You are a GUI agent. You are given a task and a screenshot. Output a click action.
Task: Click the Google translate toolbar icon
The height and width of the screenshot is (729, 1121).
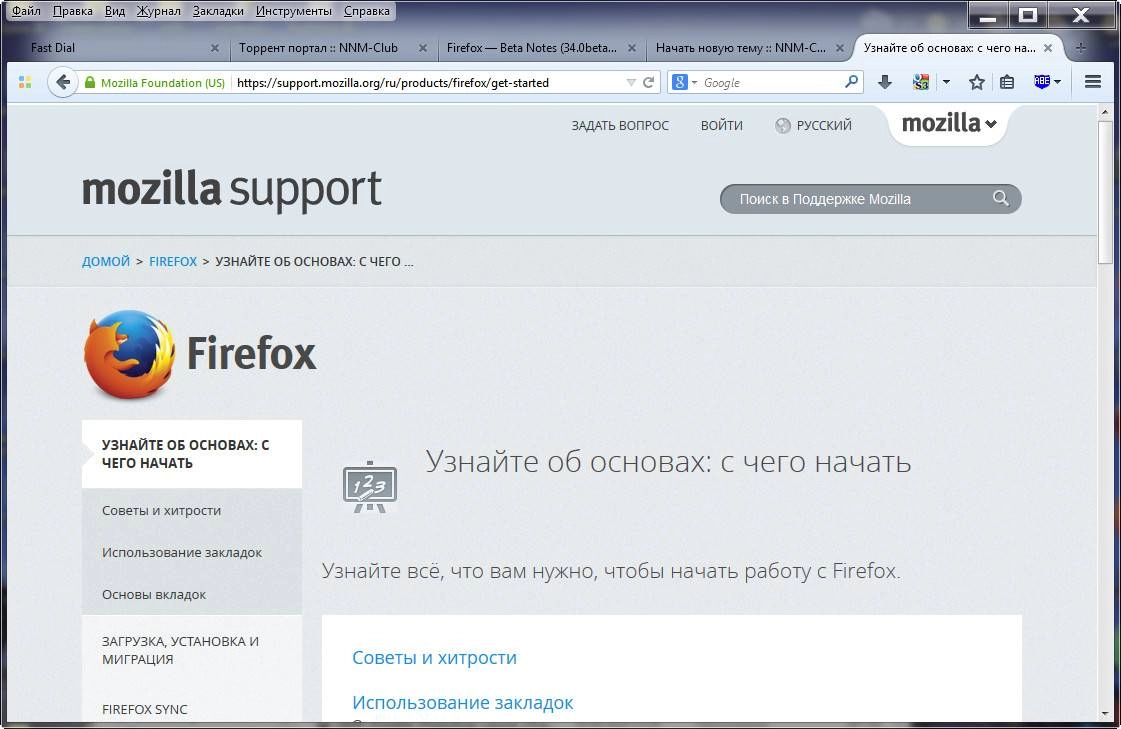click(921, 82)
